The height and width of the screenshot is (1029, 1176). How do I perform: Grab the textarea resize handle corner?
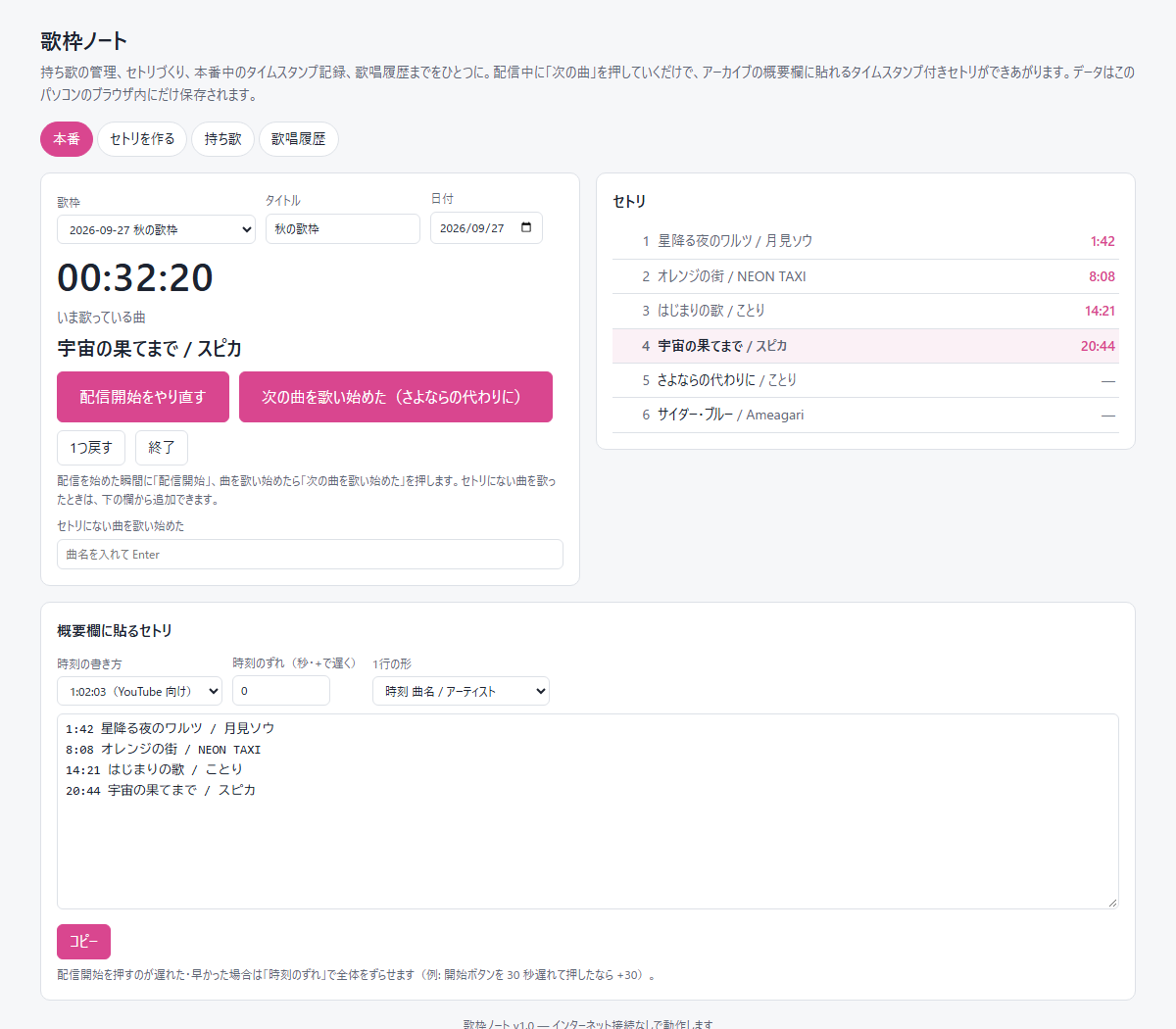coord(1112,903)
